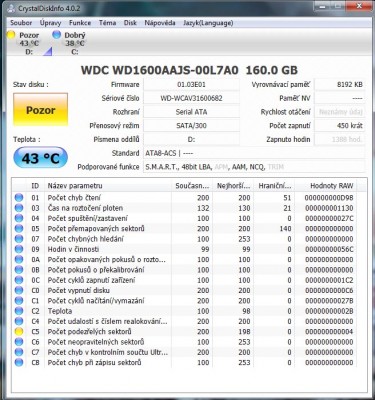The height and width of the screenshot is (400, 375).
Task: Click the blue status dot for C2 Teplota
Action: (x=19, y=311)
